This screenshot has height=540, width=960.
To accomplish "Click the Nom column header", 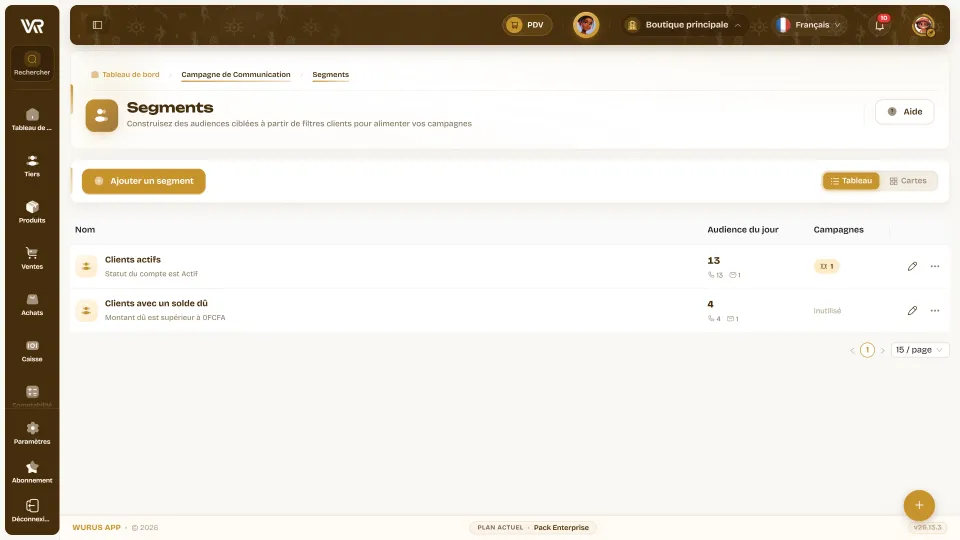I will [x=85, y=230].
